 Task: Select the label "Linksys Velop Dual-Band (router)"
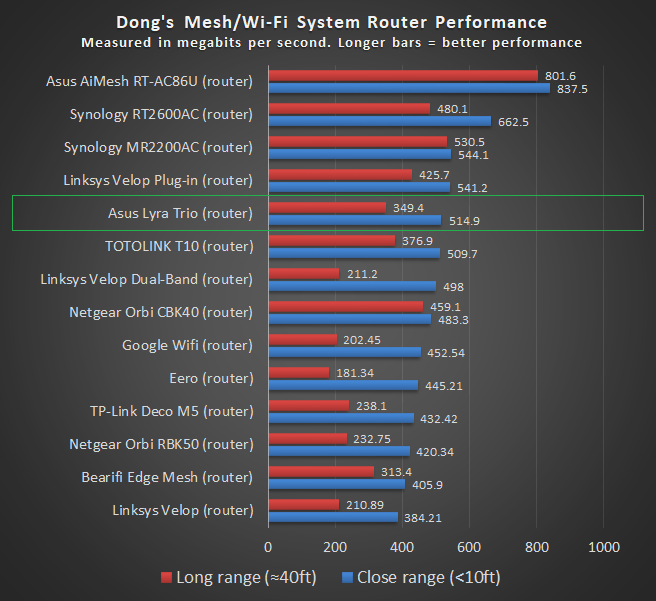coord(146,279)
